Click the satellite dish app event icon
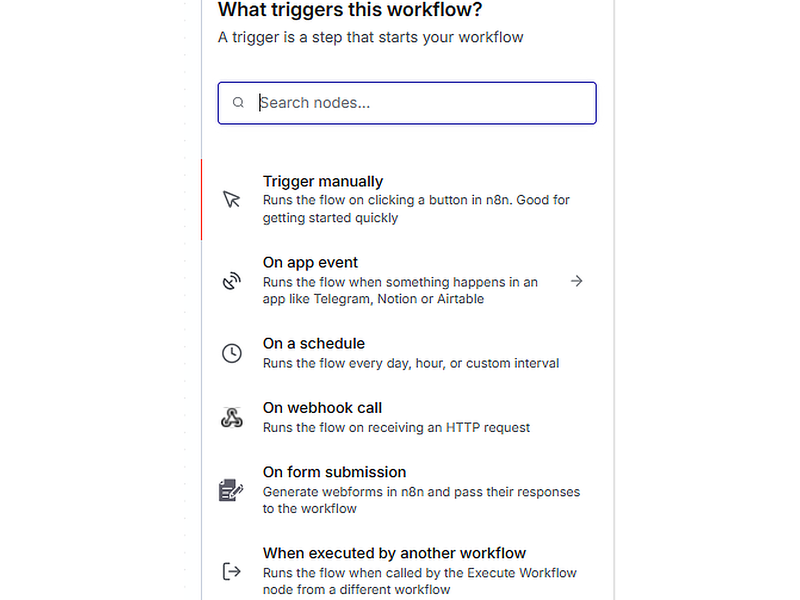Image resolution: width=800 pixels, height=600 pixels. (231, 281)
